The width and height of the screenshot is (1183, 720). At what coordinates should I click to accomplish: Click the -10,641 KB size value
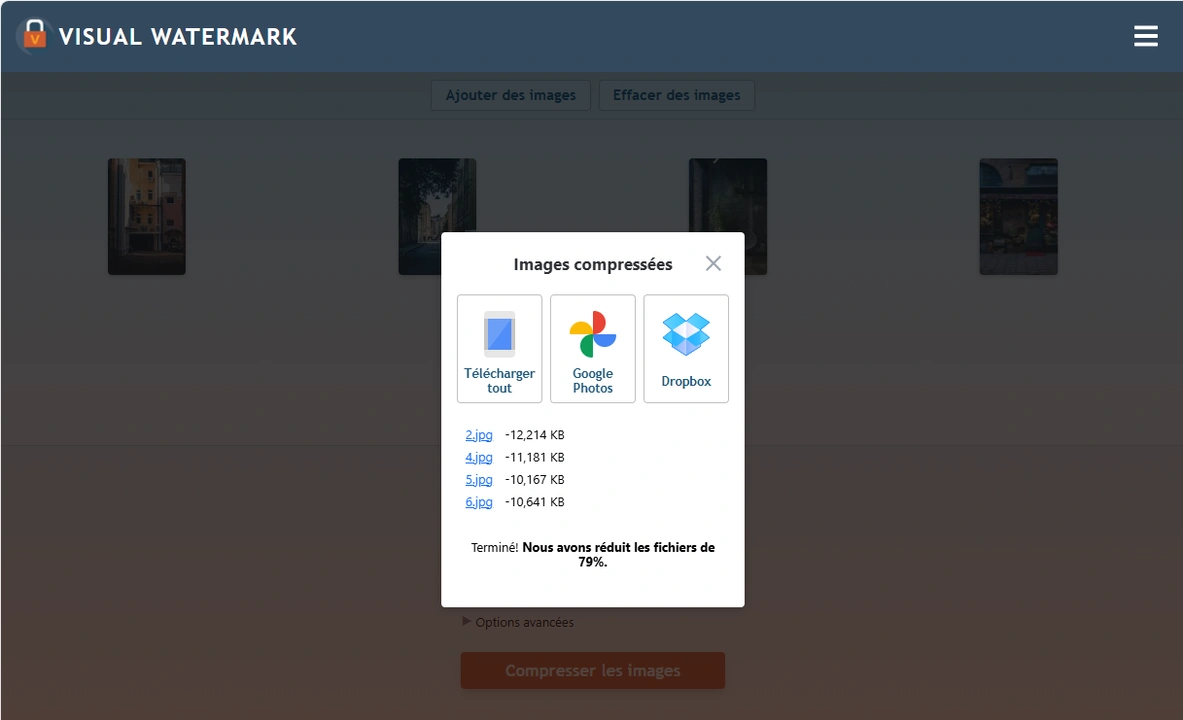click(535, 502)
